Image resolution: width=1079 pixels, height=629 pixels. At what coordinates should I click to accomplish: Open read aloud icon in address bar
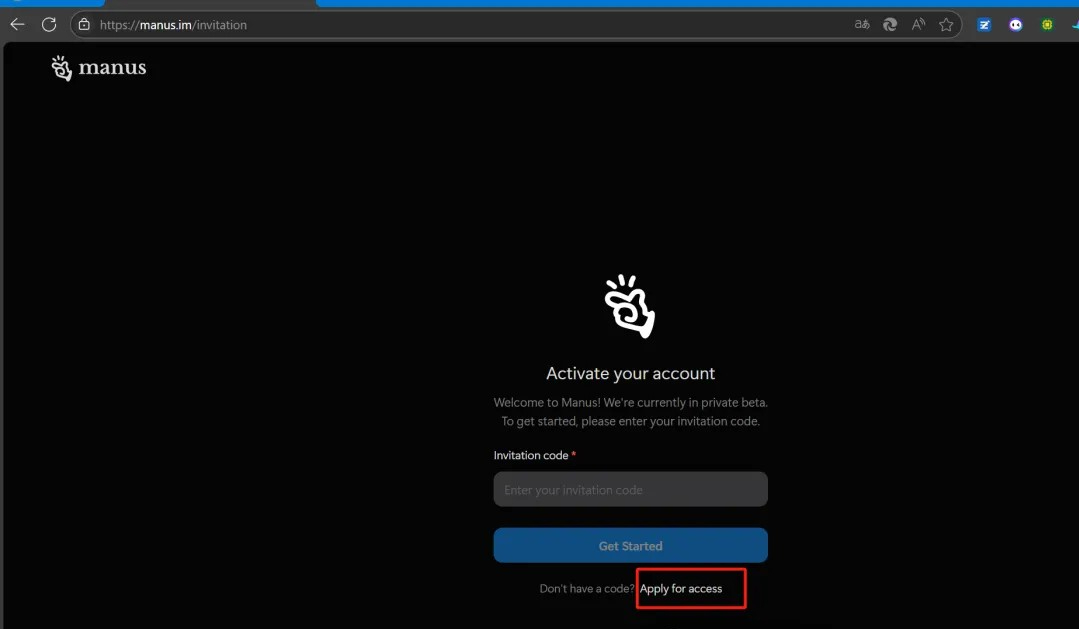click(918, 25)
